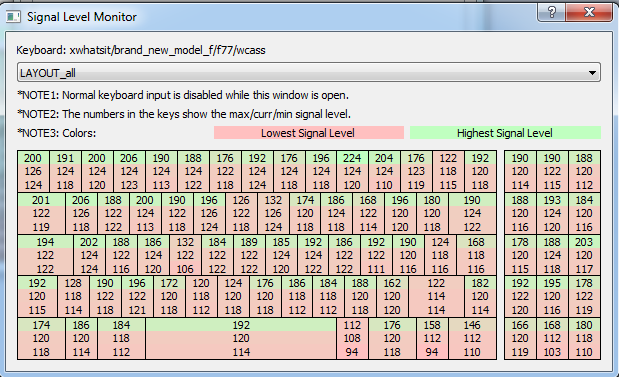
Task: Click the key cell showing 201/122/119
Action: (x=41, y=214)
